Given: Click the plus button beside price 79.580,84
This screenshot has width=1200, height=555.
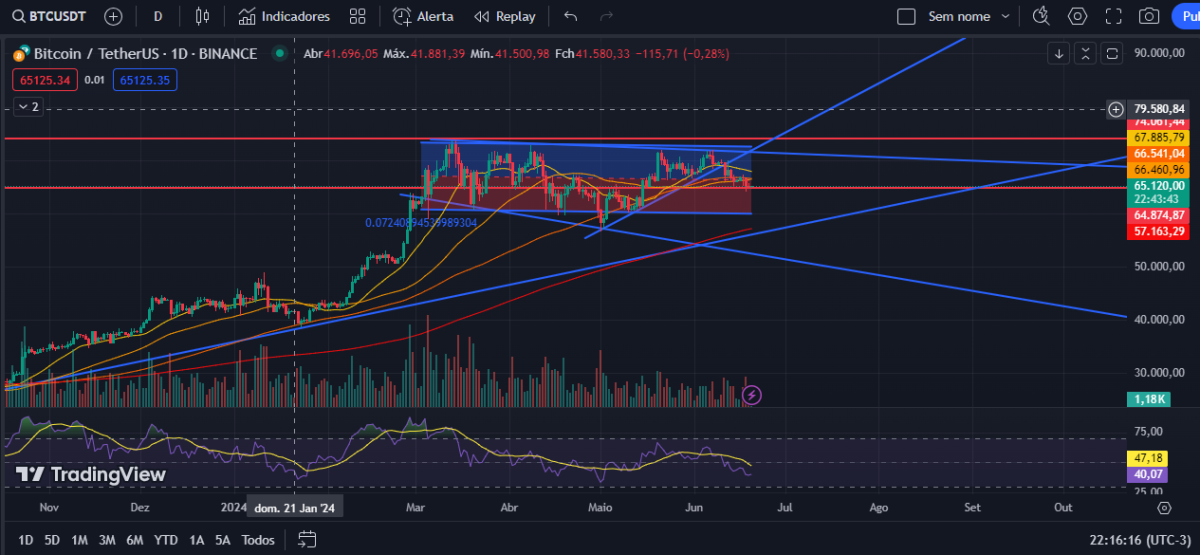Looking at the screenshot, I should pos(1116,109).
